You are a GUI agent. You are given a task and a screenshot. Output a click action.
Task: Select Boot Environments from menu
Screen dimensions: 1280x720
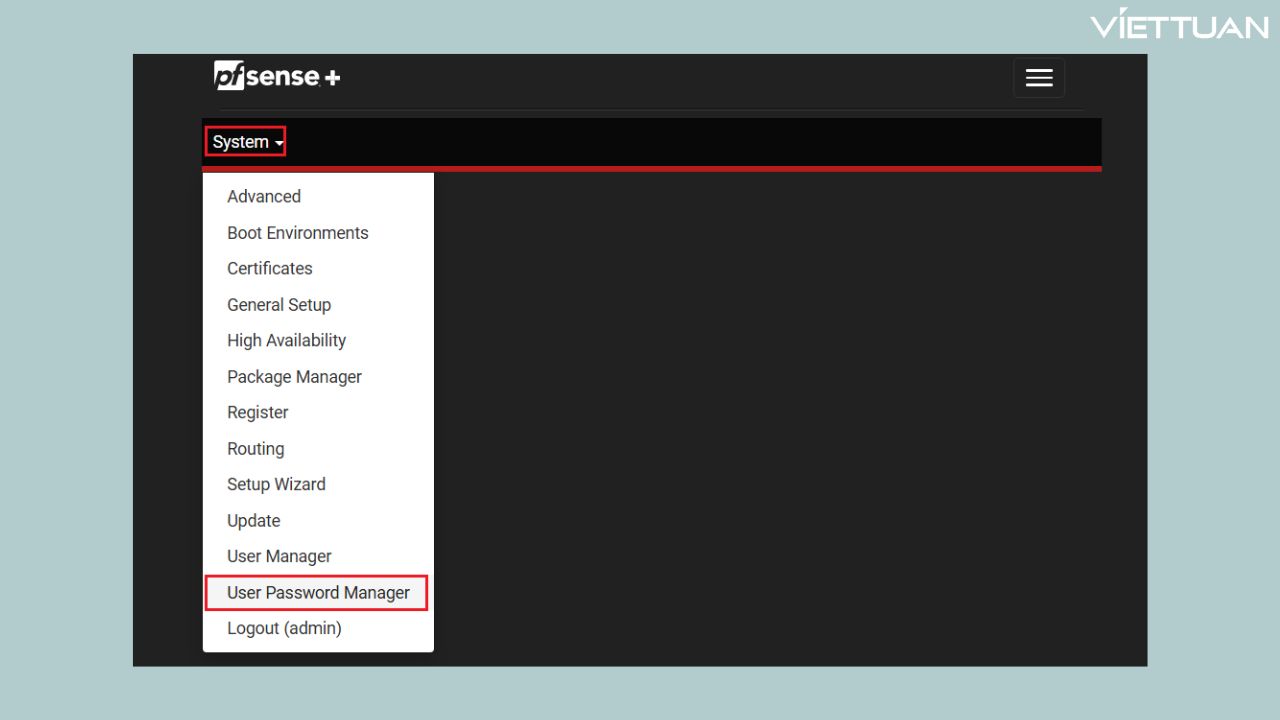tap(297, 233)
